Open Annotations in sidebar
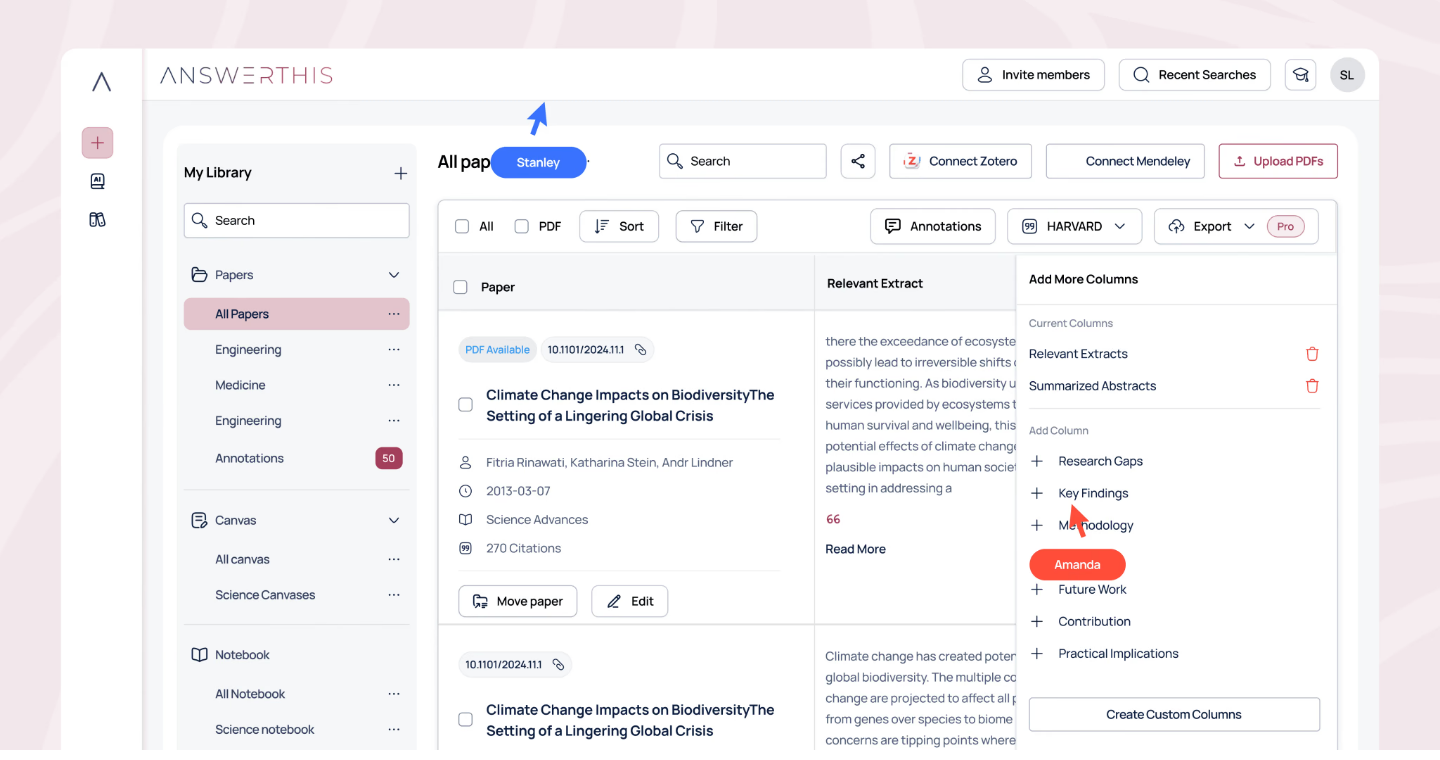 click(249, 458)
